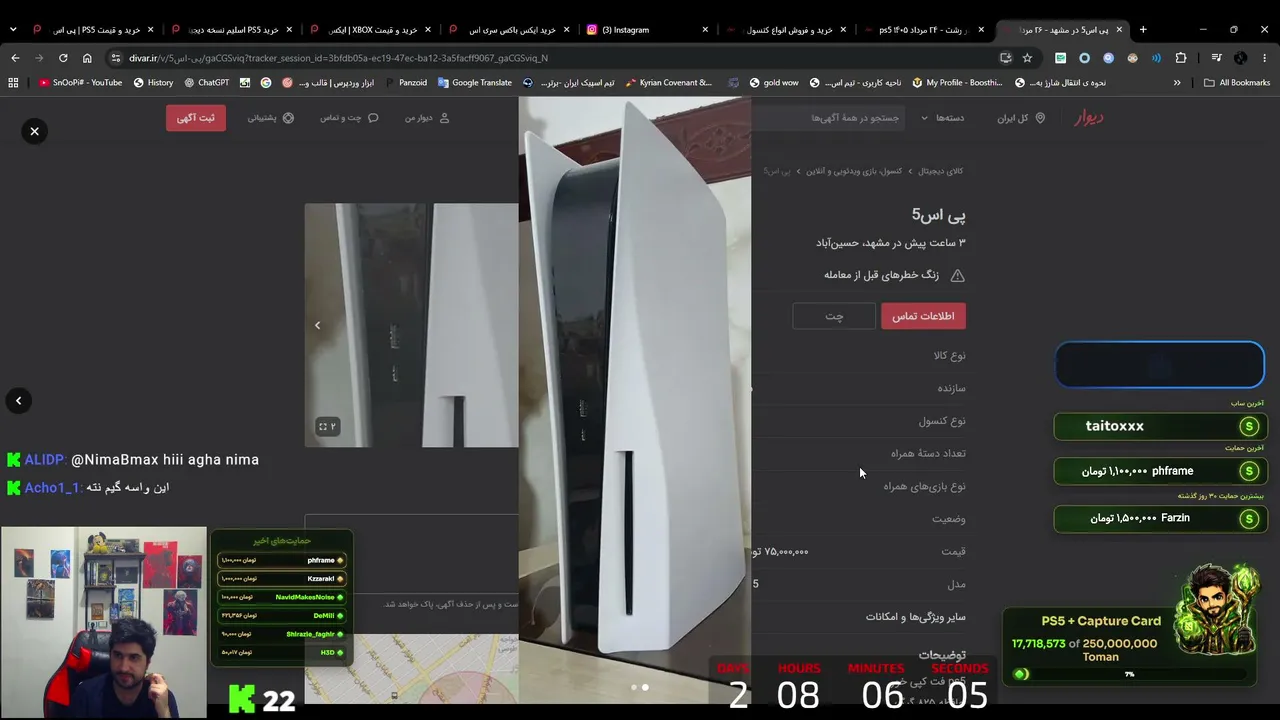Viewport: 1280px width, 720px height.
Task: Expand the Chrome tab search chevron
Action: [x=13, y=30]
